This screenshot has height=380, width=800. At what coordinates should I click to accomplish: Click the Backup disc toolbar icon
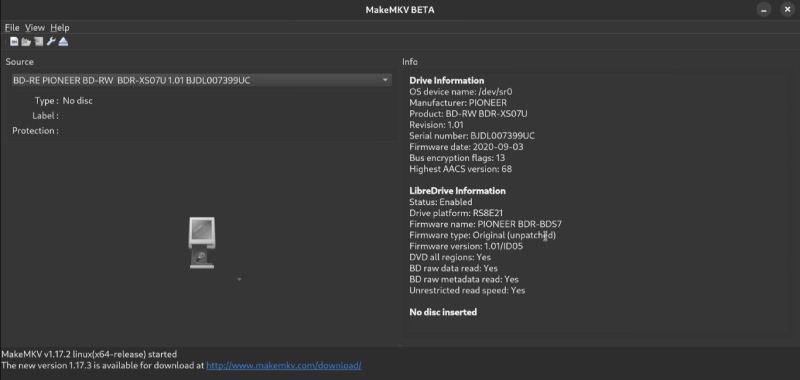point(39,42)
